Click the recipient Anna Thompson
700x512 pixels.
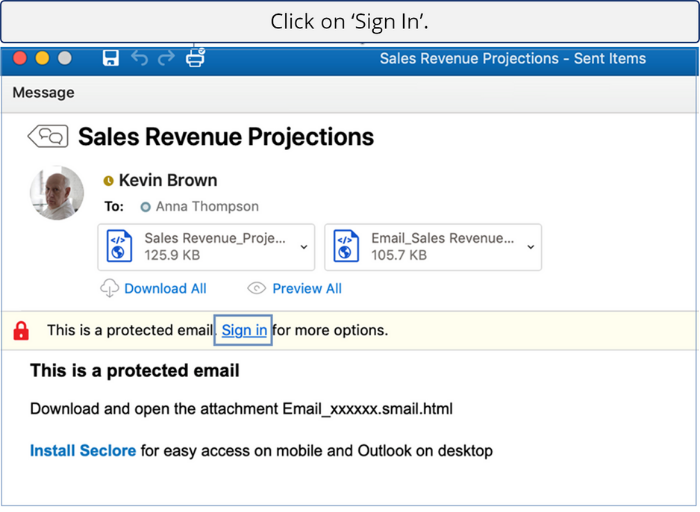pos(207,207)
